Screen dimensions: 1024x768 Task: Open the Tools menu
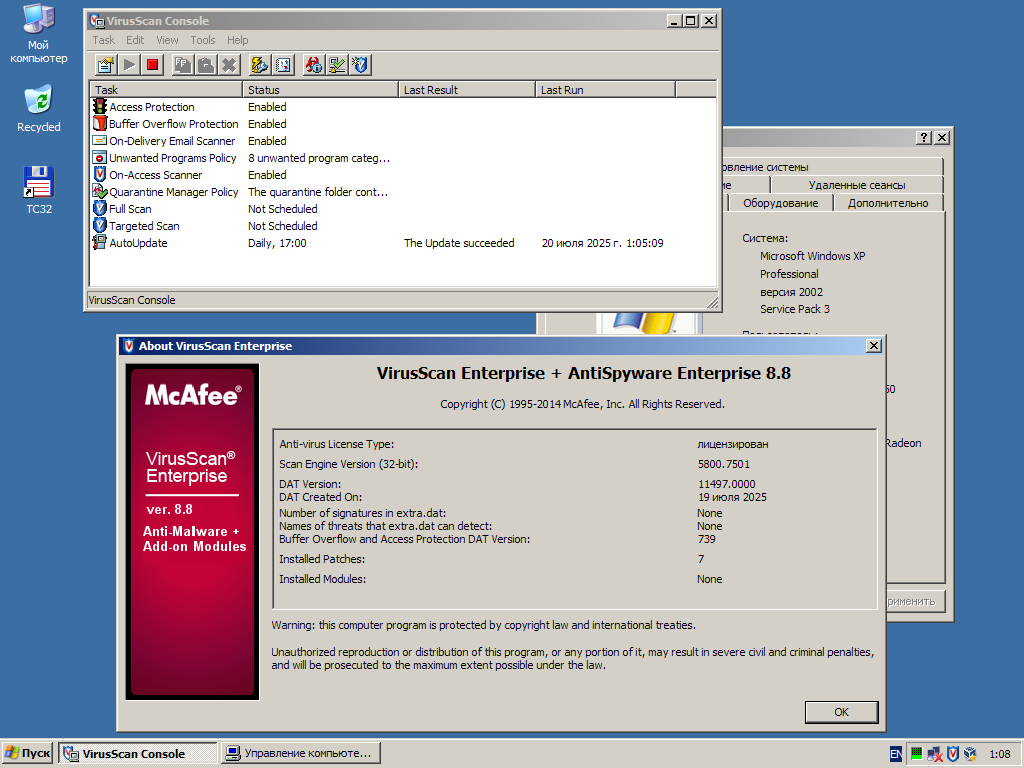[202, 40]
